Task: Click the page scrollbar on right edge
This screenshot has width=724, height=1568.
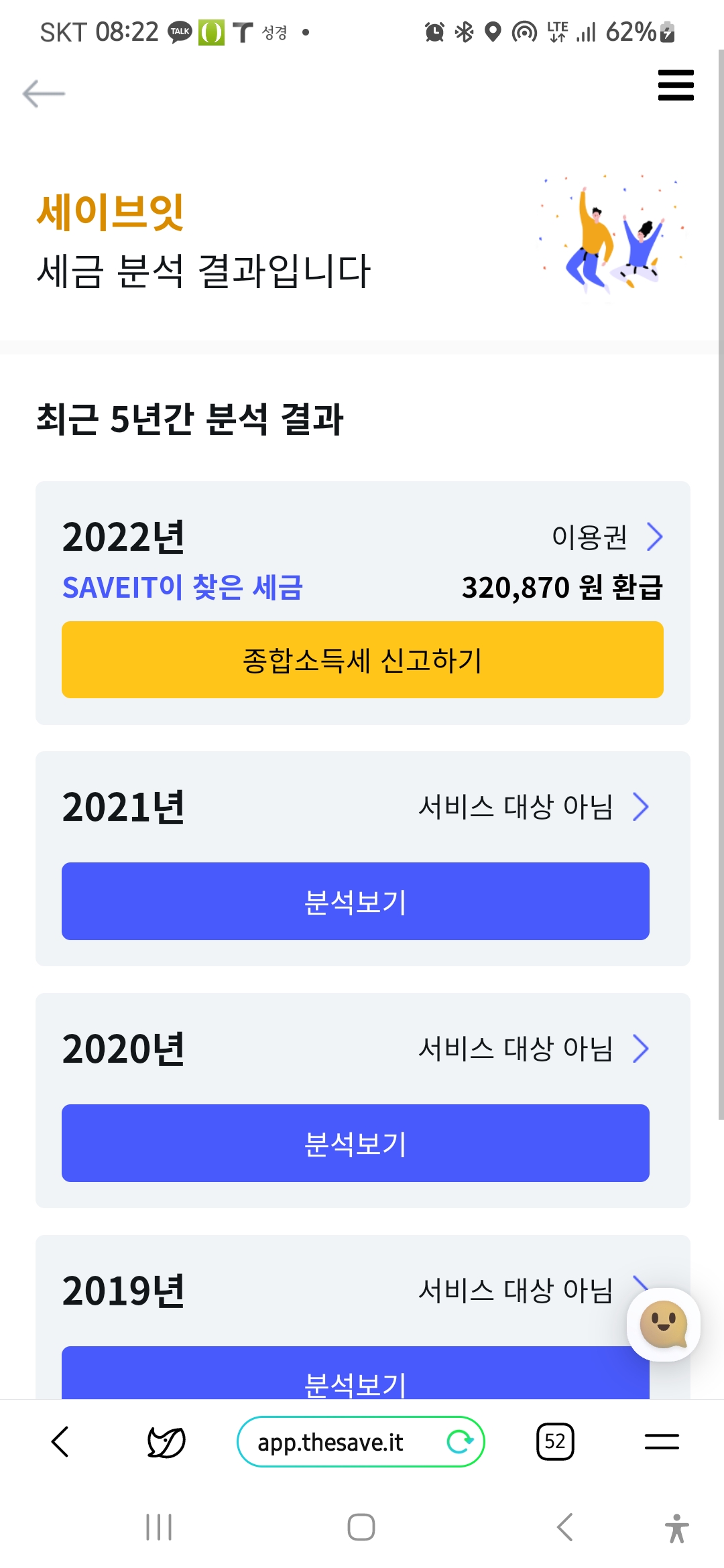Action: point(721,583)
